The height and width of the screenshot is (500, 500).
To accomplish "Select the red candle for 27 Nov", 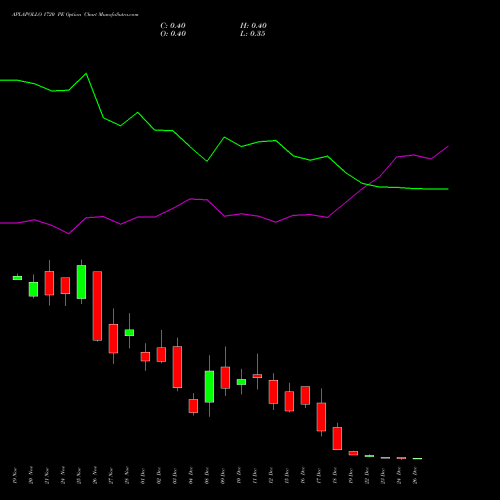I will [x=113, y=338].
